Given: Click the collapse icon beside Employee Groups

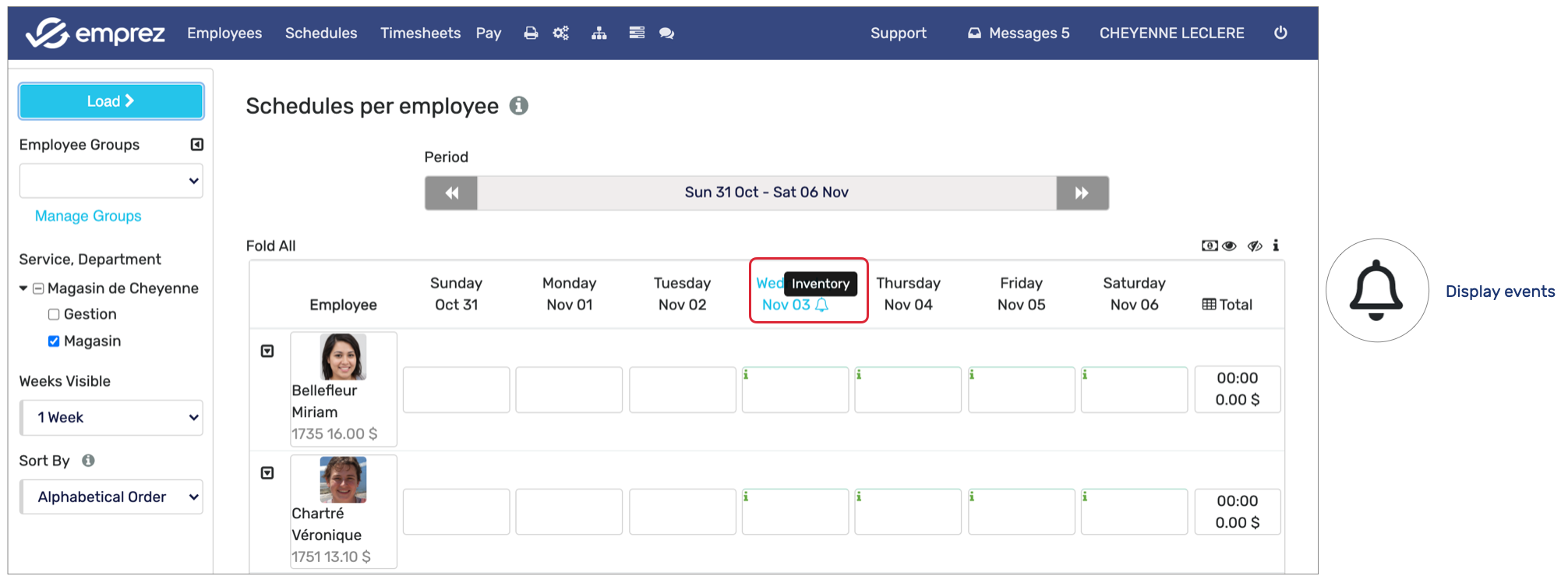Looking at the screenshot, I should pos(197,144).
